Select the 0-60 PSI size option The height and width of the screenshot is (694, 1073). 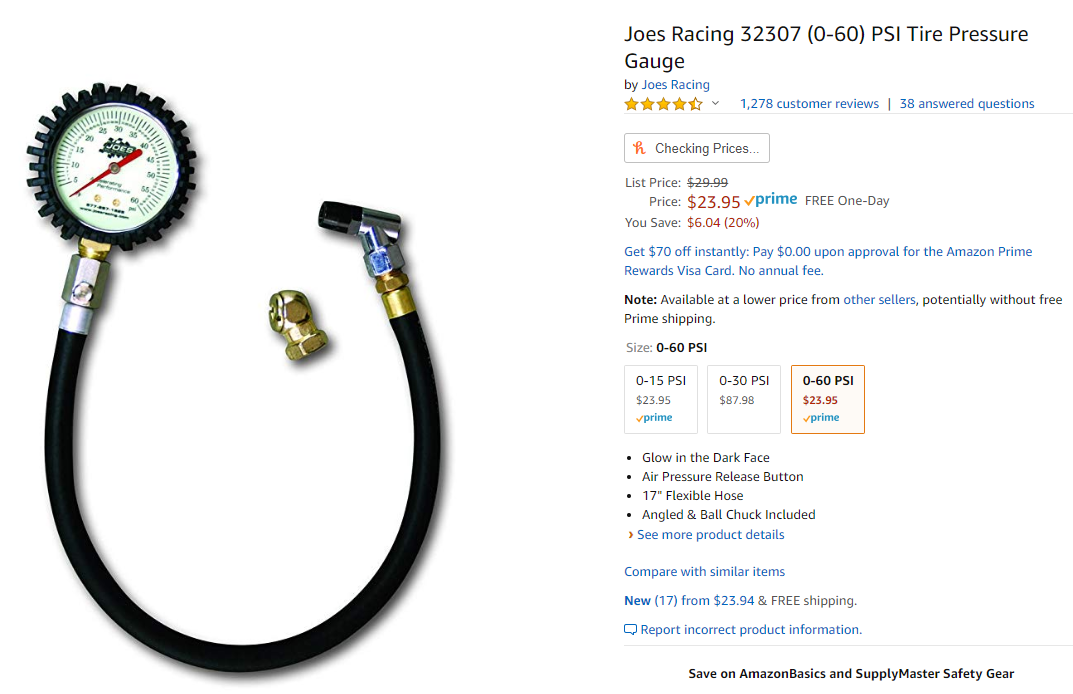click(x=828, y=399)
